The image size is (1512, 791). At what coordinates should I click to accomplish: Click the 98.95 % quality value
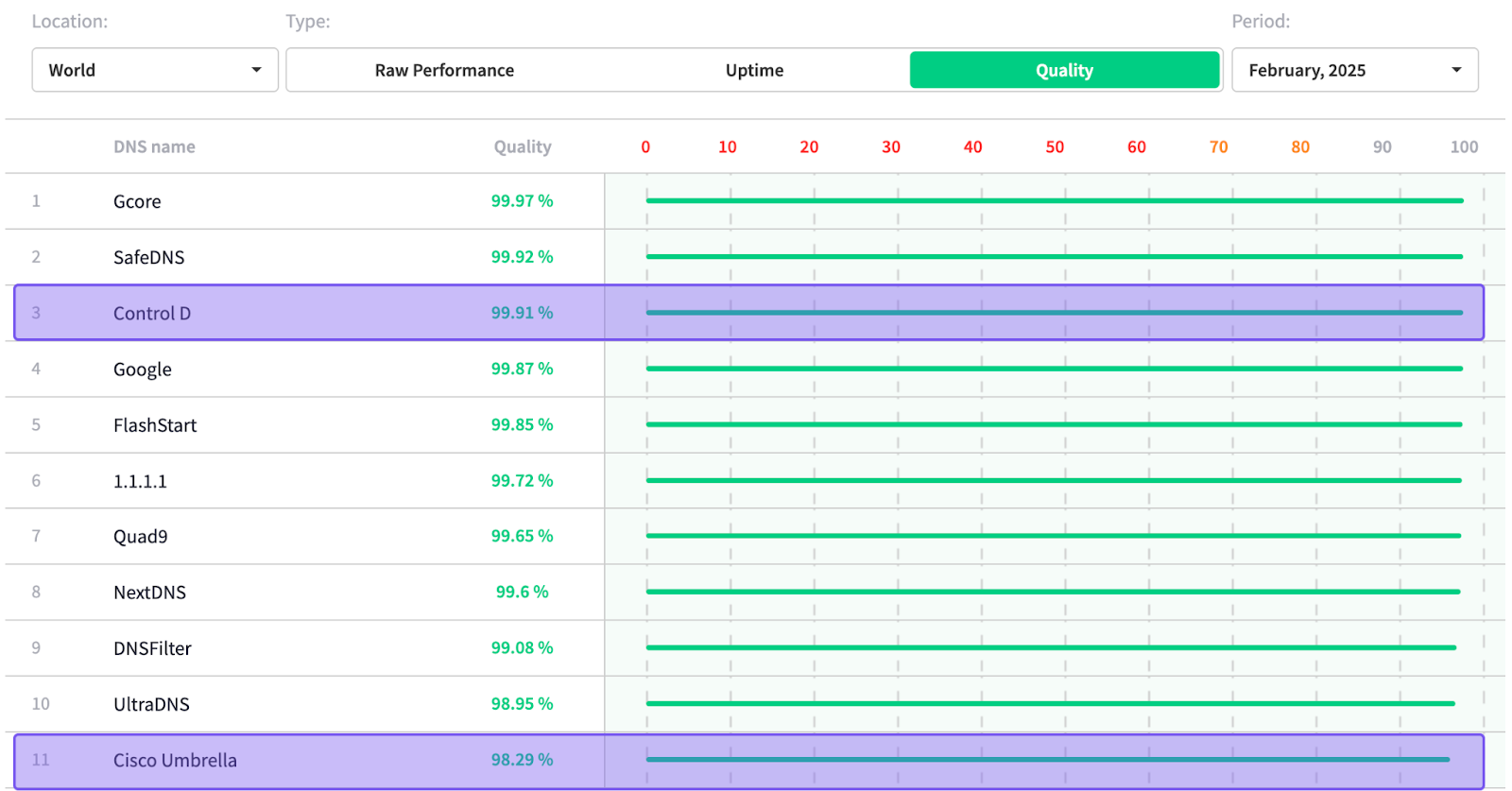click(x=522, y=703)
